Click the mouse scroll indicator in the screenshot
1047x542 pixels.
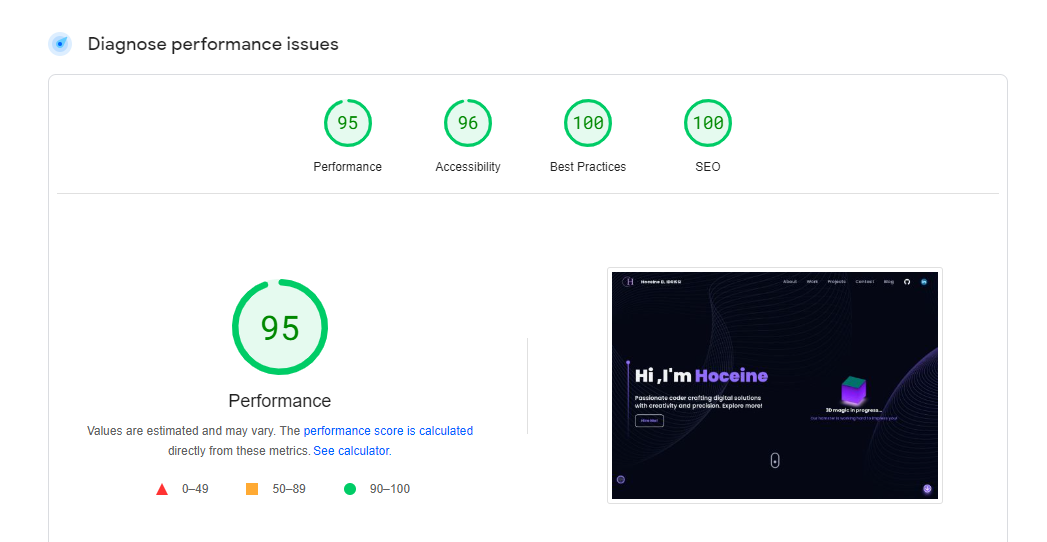[x=775, y=460]
